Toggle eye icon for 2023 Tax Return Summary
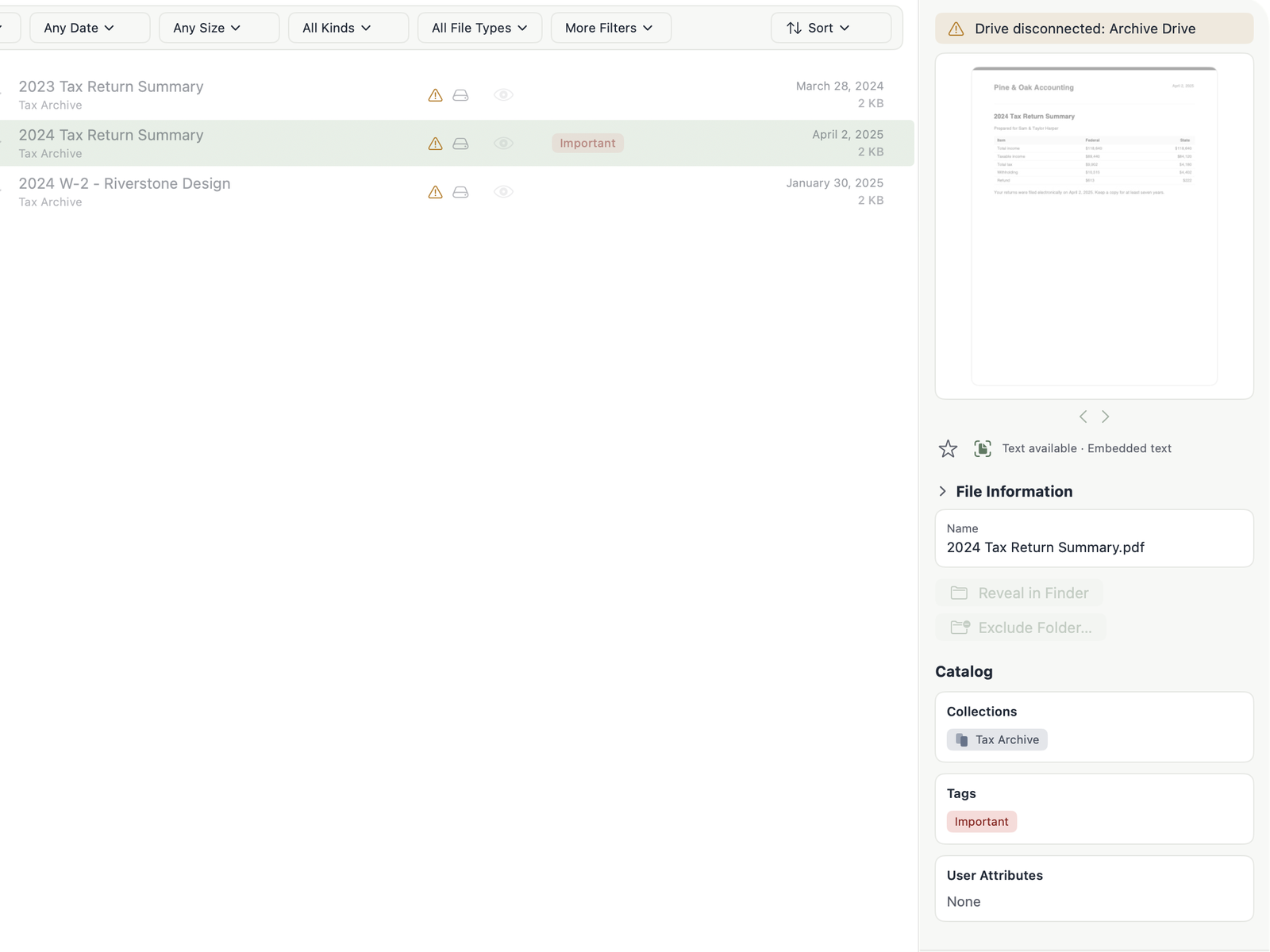The image size is (1270, 952). tap(503, 95)
